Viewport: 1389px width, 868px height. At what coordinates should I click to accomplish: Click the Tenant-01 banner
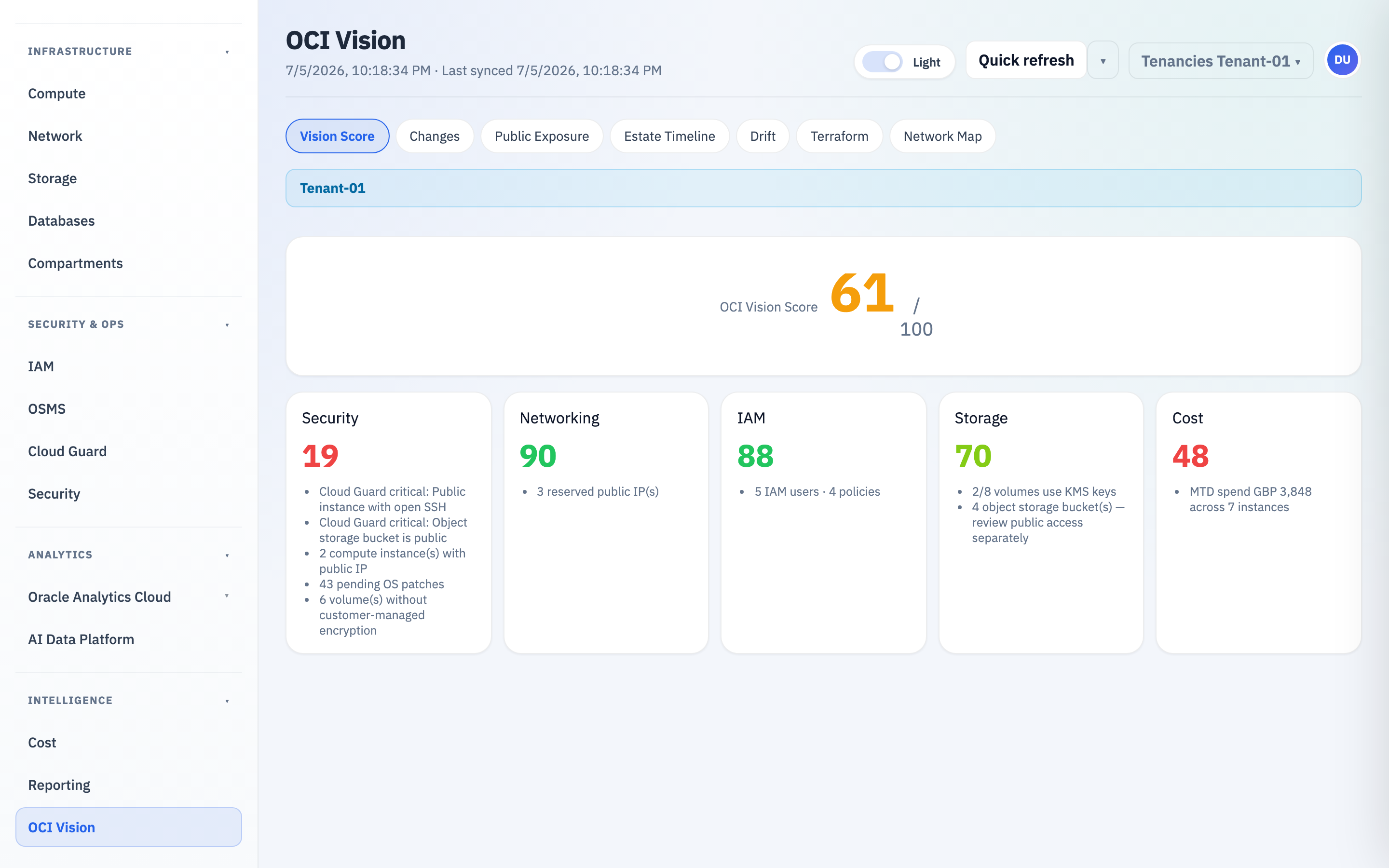823,188
